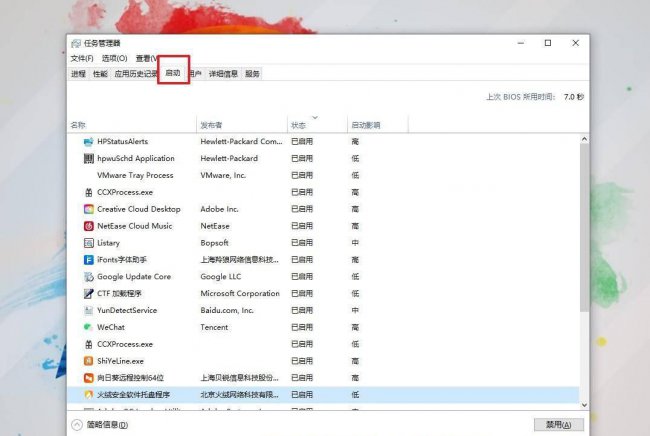650x436 pixels.
Task: Switch to the 性能 tab
Action: (x=100, y=74)
